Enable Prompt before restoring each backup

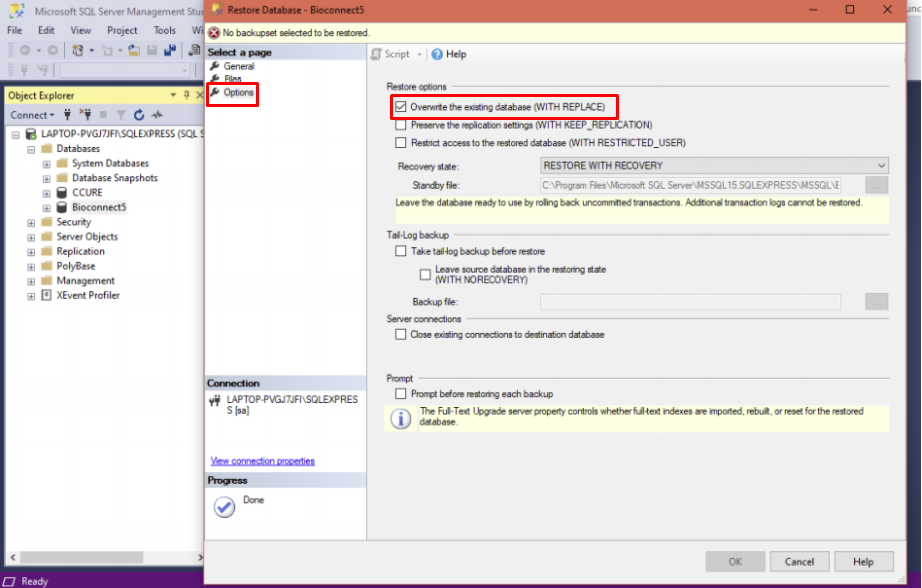click(400, 394)
